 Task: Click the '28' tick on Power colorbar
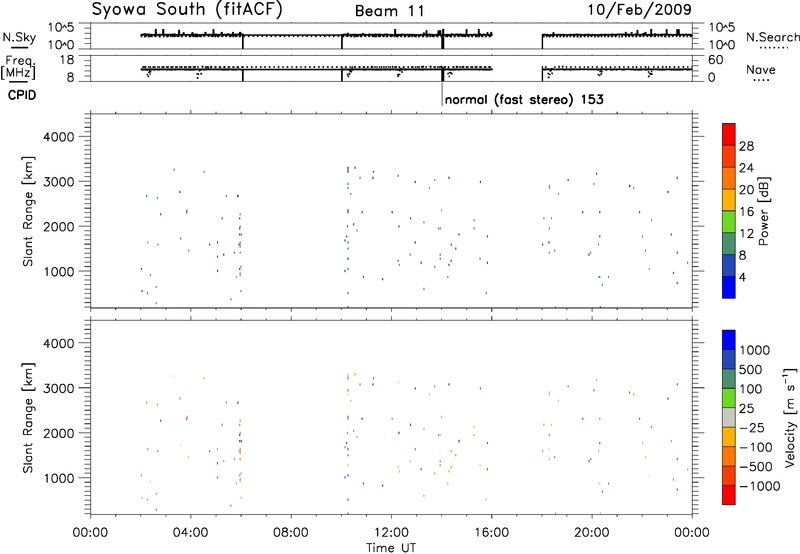click(x=746, y=146)
